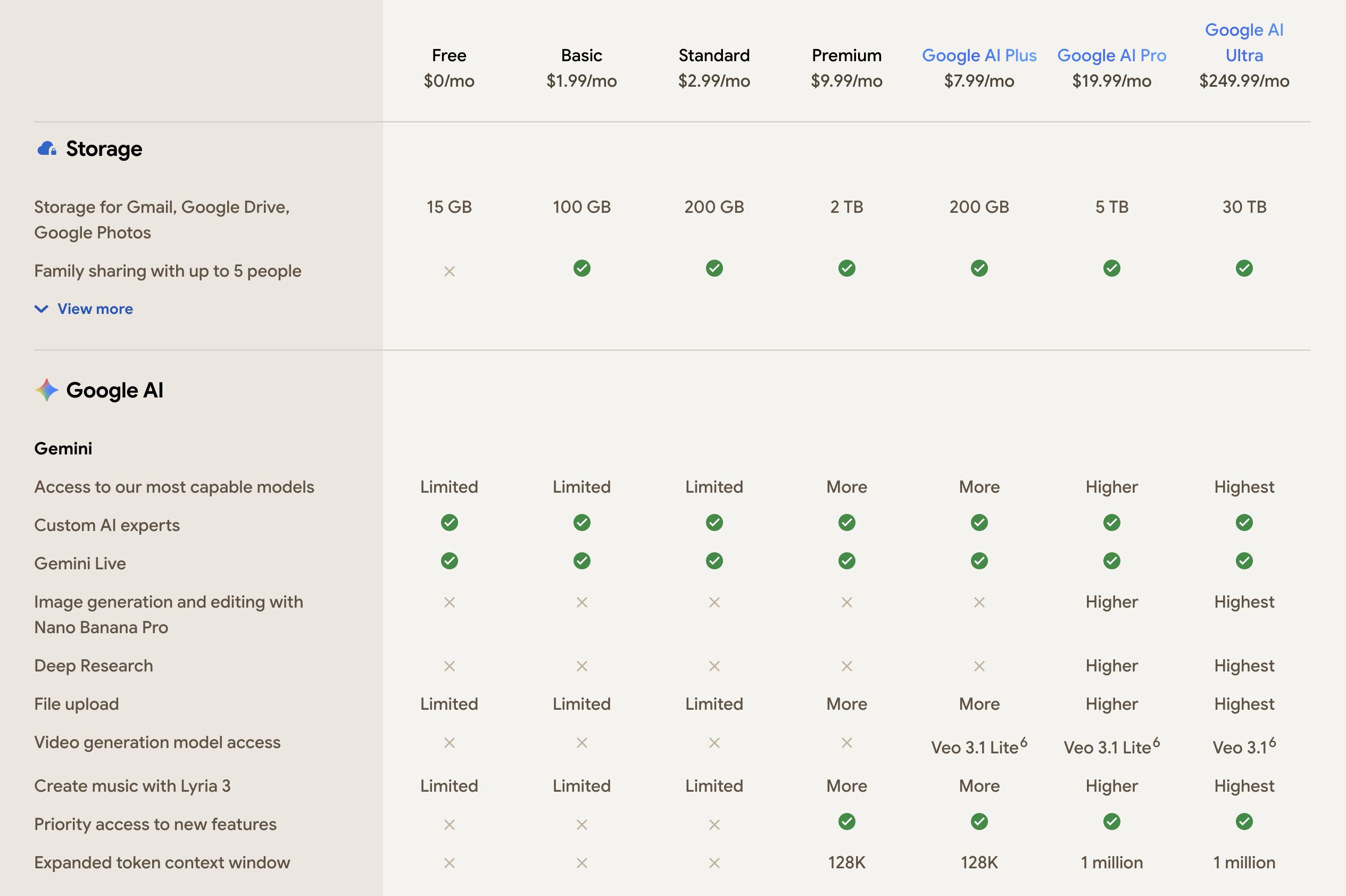Click 128K token window for Google AI Plus

pos(979,862)
